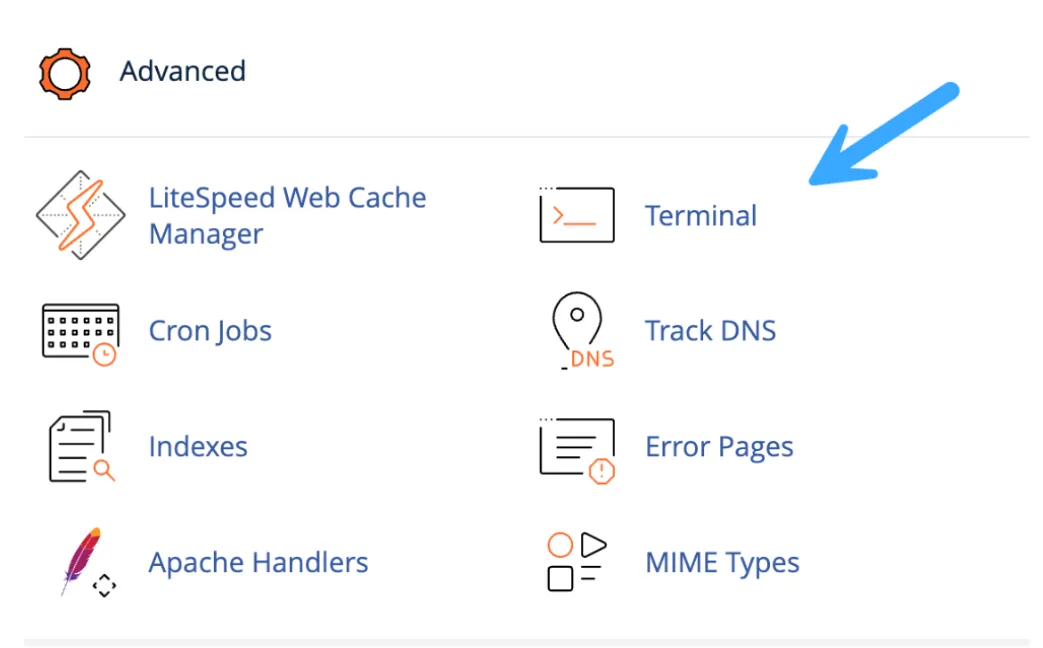Screen dimensions: 1043x648
Task: Go to Apache Handlers
Action: (x=258, y=563)
